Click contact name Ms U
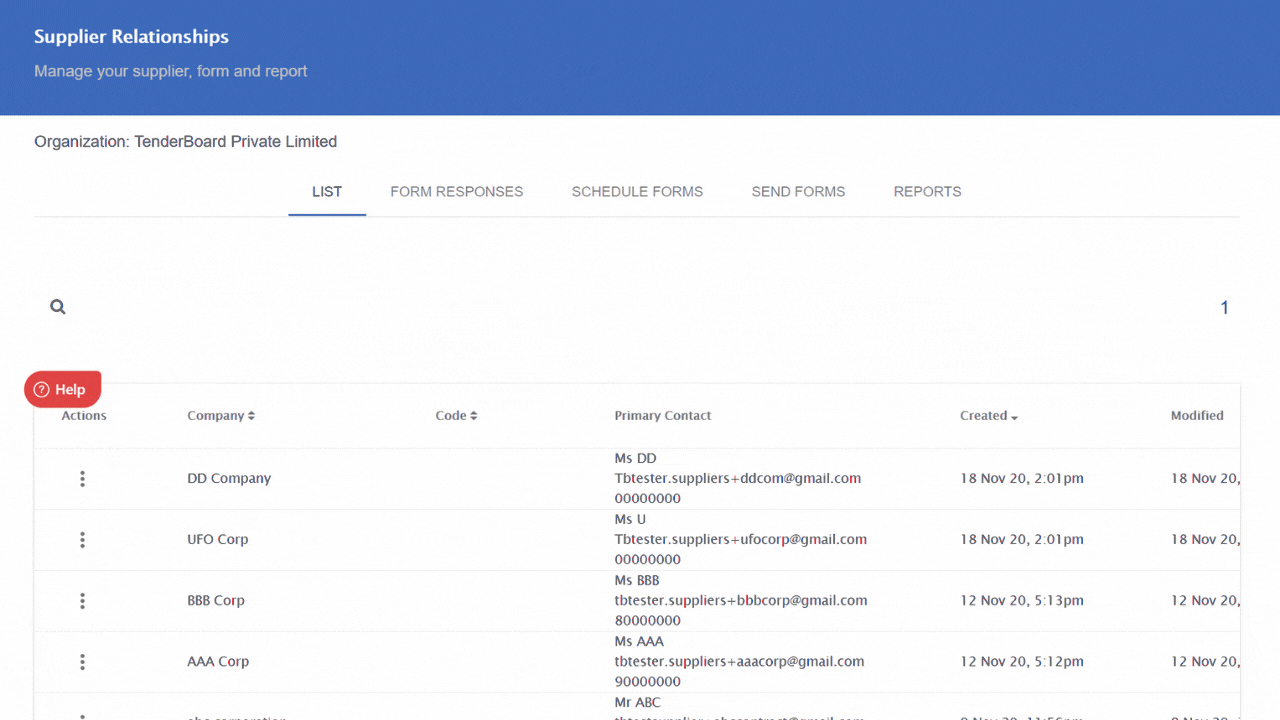 [630, 519]
